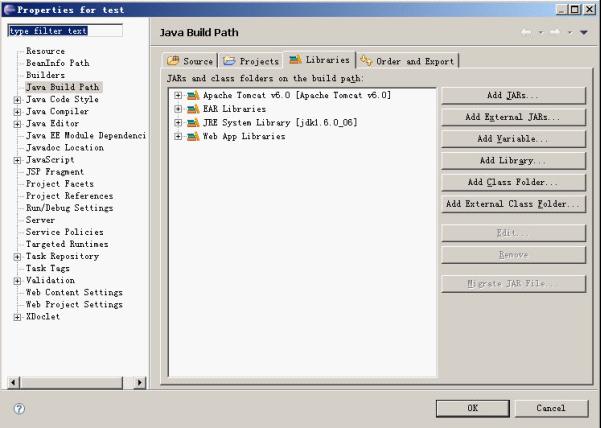Expand the Validation sidebar node
601x428 pixels.
[x=17, y=281]
